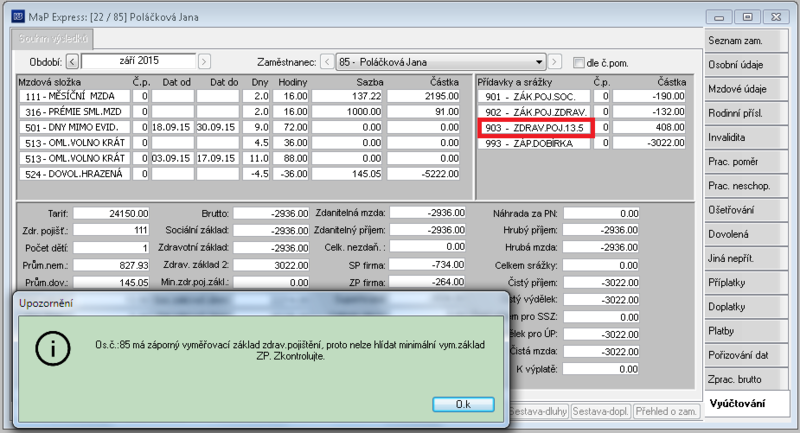Select the previous employee with the left arrow
This screenshot has width=800, height=433.
pos(327,62)
